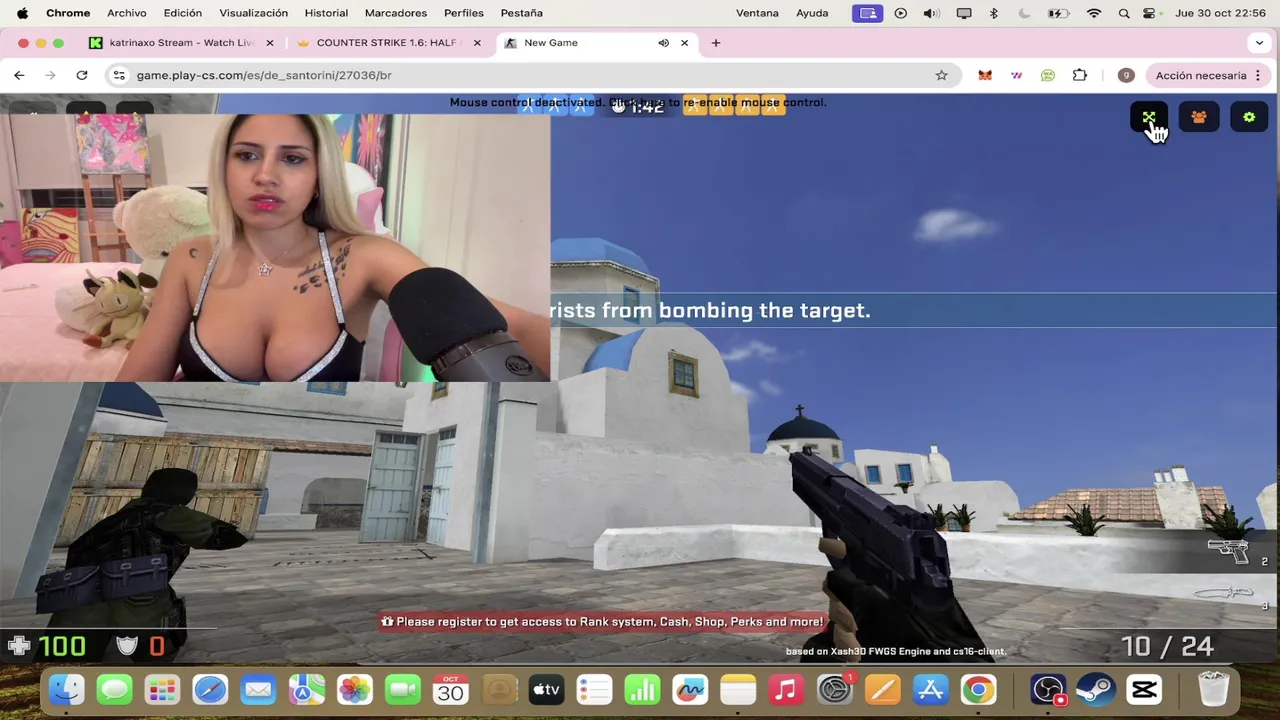This screenshot has width=1280, height=720.
Task: Open FaceTime from the Dock
Action: pyautogui.click(x=403, y=690)
